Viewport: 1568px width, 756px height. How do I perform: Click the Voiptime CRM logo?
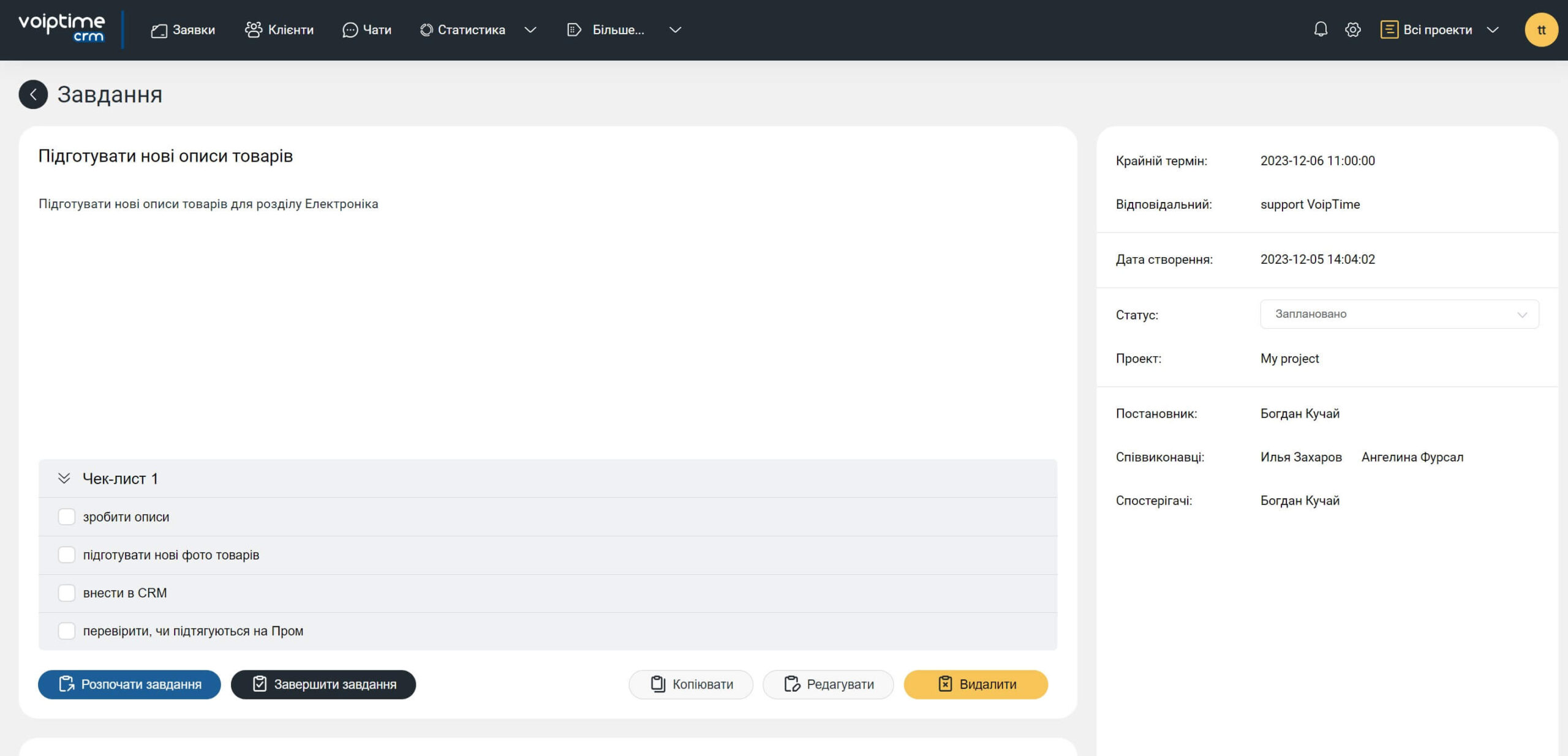click(62, 28)
